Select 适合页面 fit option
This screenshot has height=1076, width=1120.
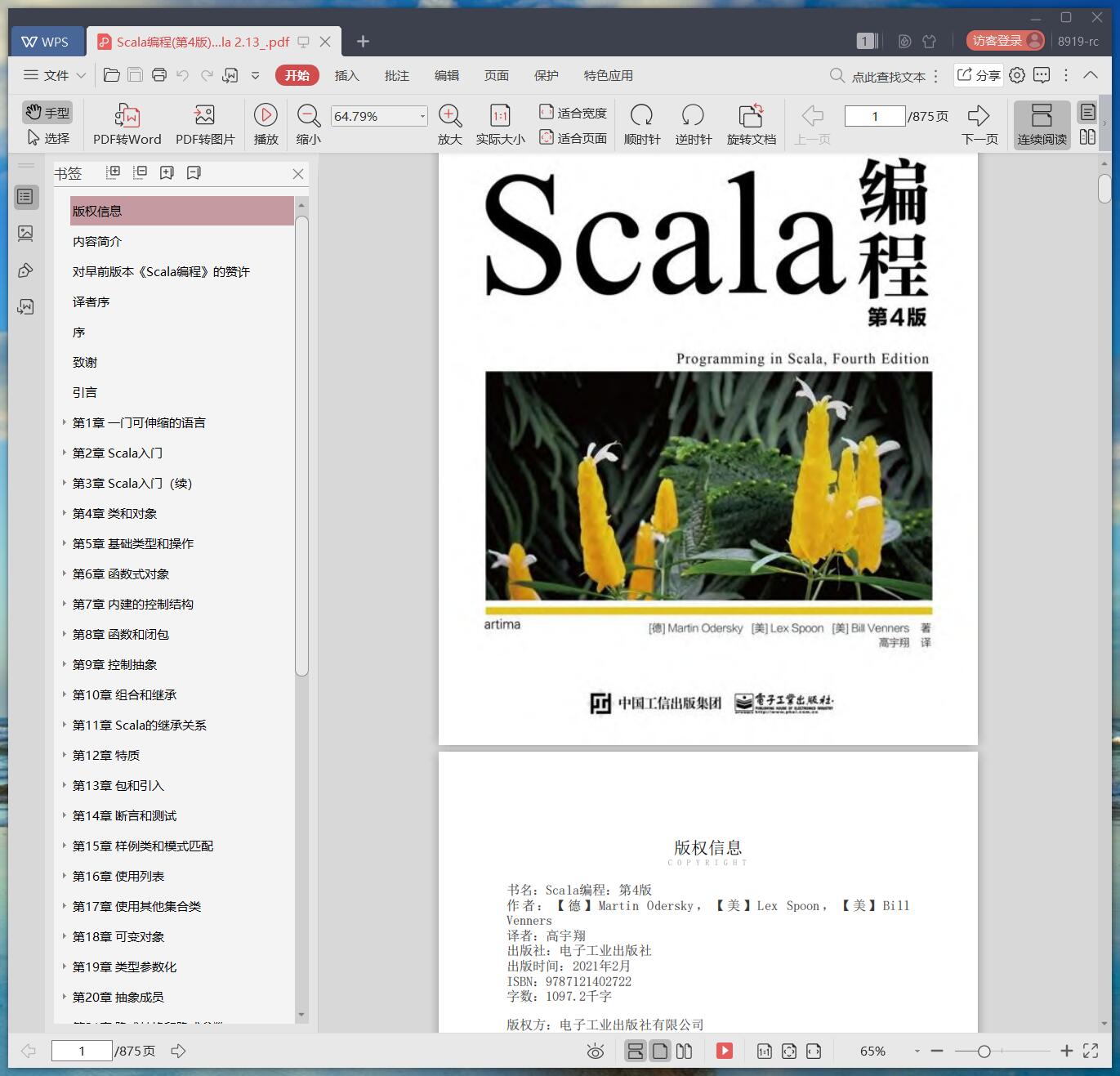[573, 138]
